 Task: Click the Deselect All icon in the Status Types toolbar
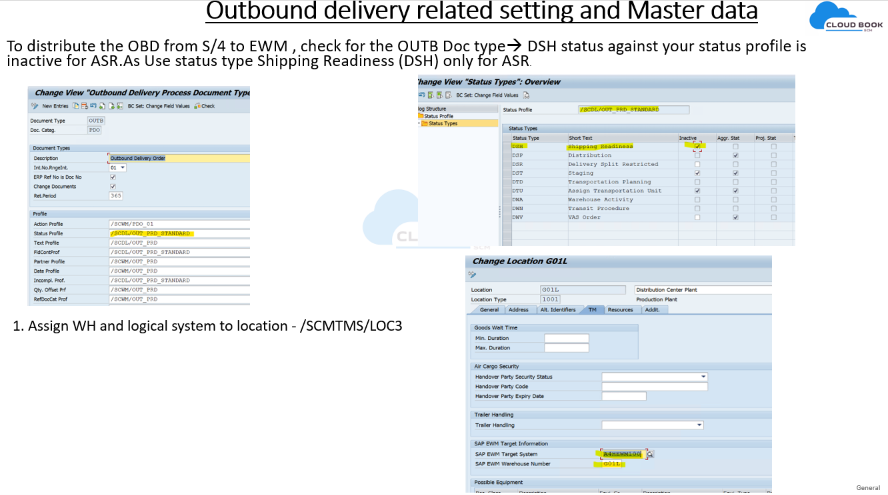pyautogui.click(x=448, y=95)
